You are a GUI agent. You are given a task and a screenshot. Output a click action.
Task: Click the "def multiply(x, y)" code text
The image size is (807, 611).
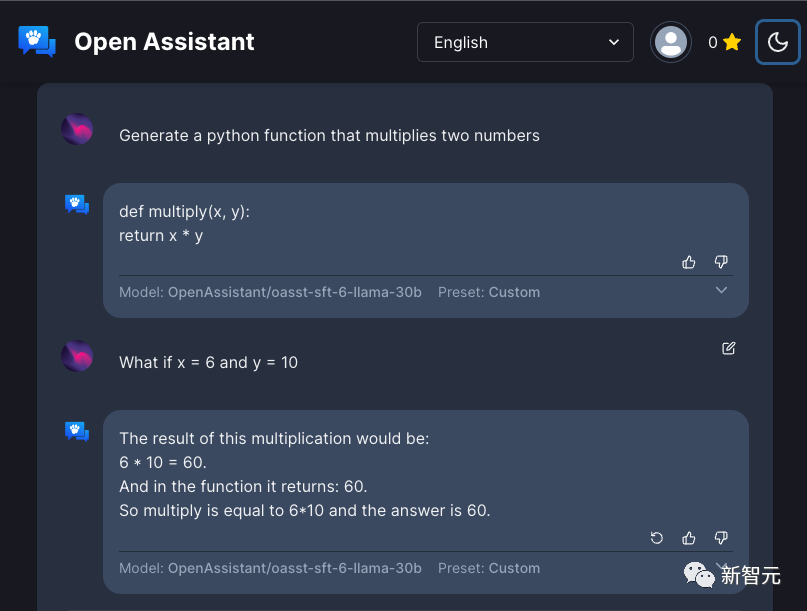coord(185,211)
